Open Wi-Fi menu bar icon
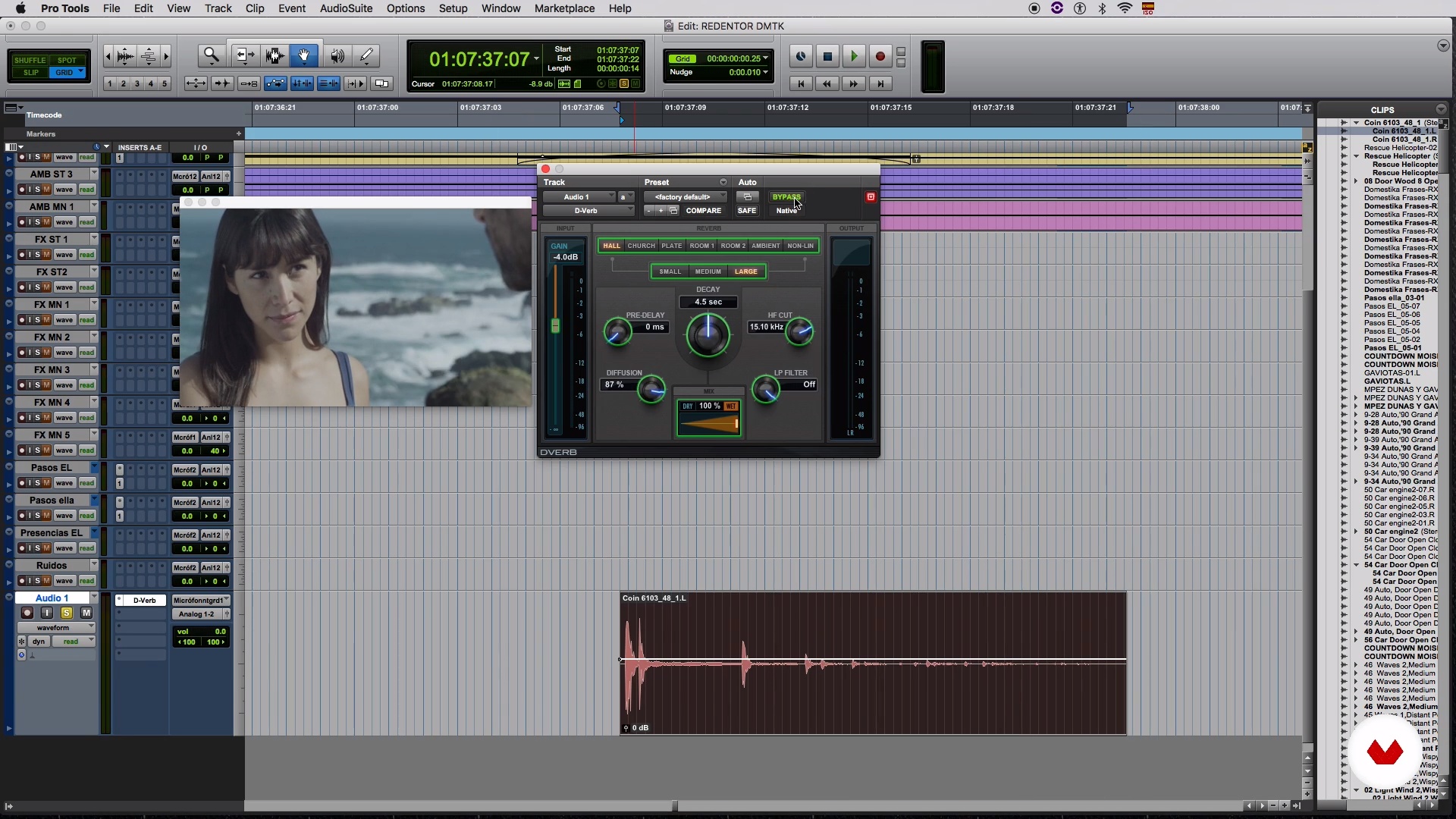 pyautogui.click(x=1125, y=8)
